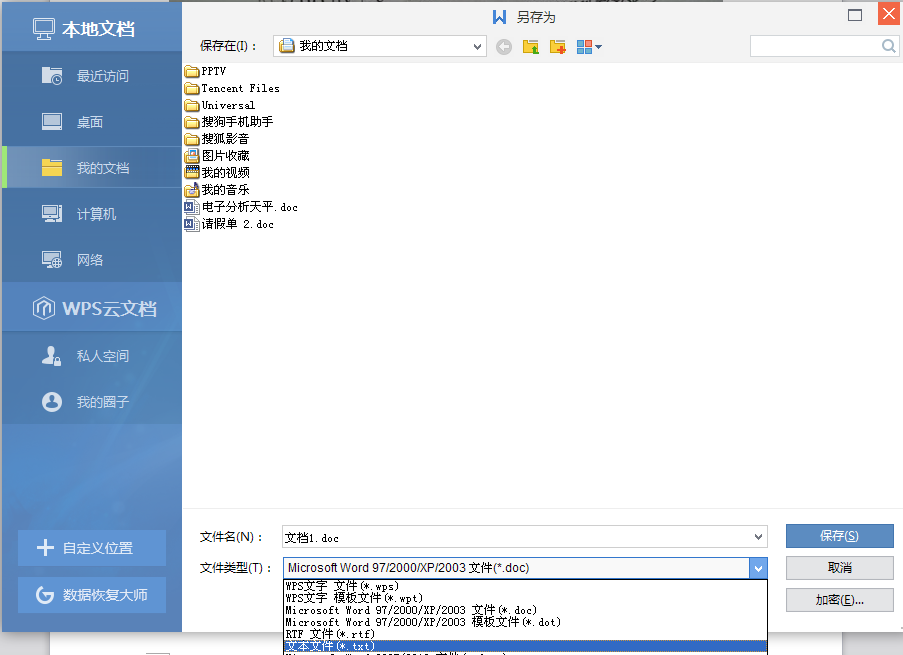The height and width of the screenshot is (655, 903).
Task: Choose WPS文字 文件(*.wps) file type
Action: [525, 586]
